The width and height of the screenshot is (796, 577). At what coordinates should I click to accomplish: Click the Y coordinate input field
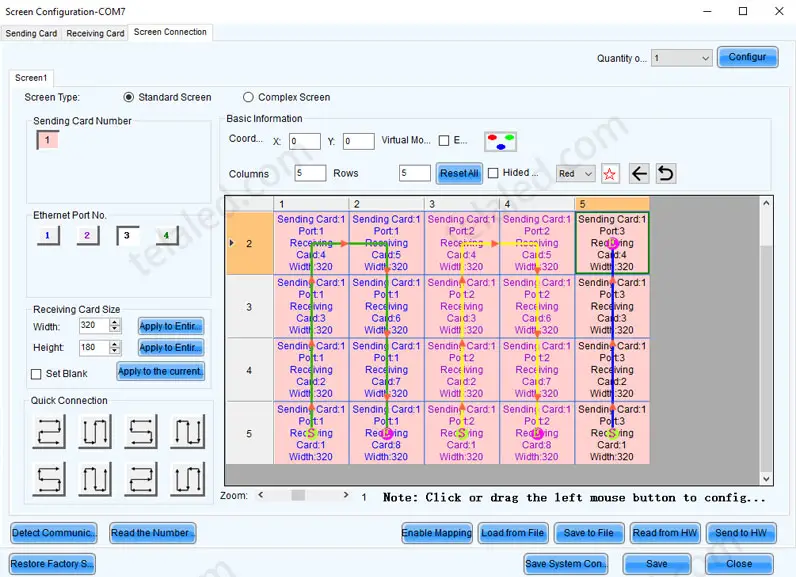click(x=358, y=141)
